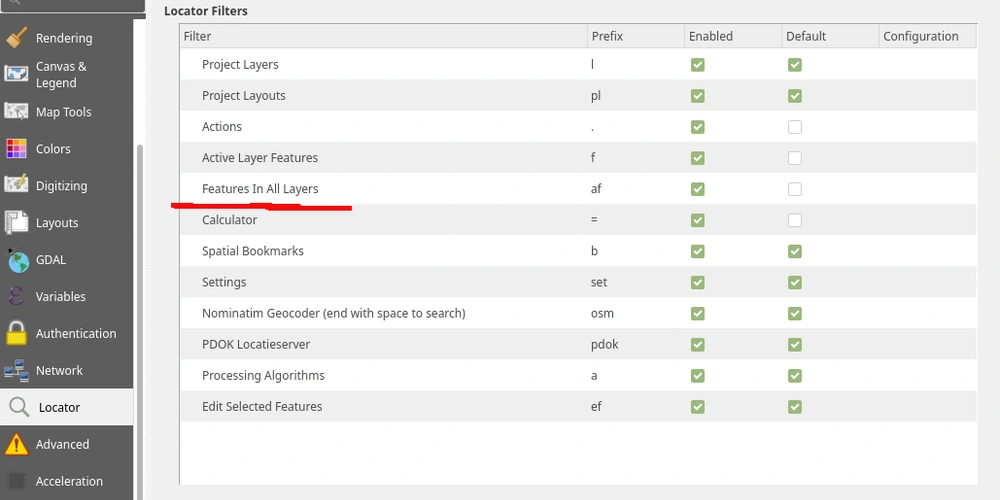Click the Configuration column header
The height and width of the screenshot is (500, 1000).
point(927,36)
